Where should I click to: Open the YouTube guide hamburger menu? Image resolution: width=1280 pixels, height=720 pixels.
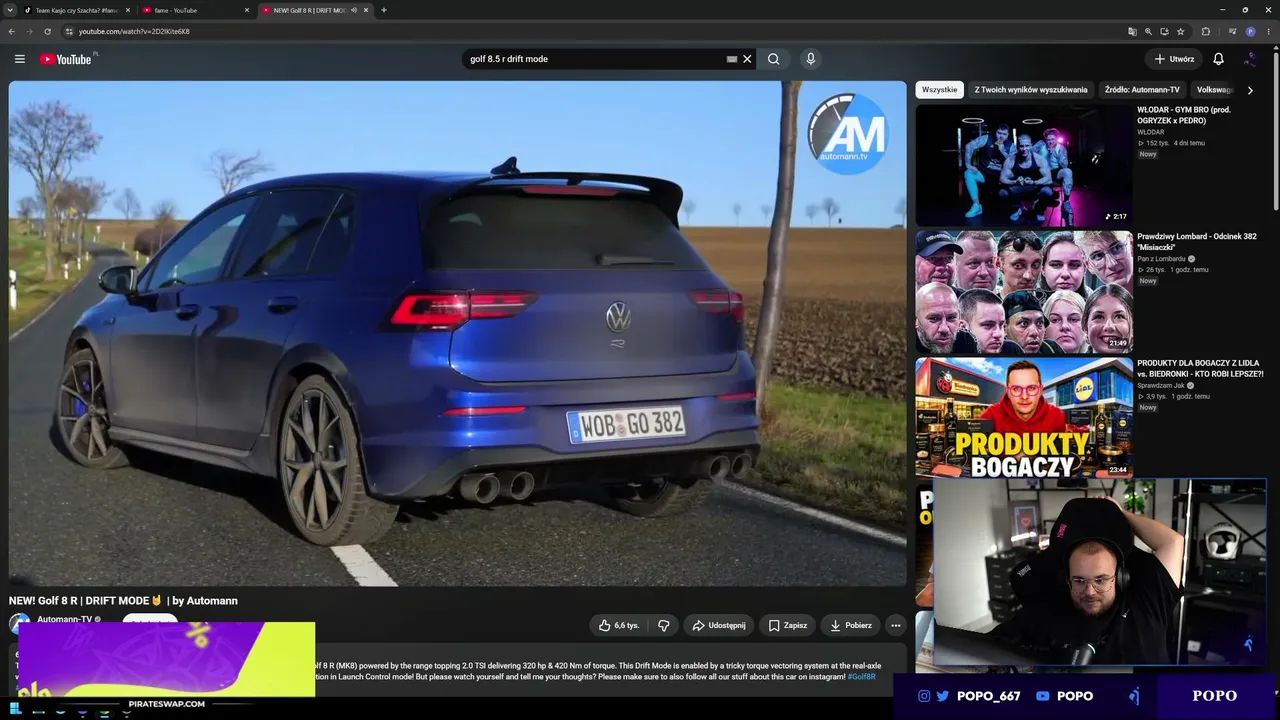pyautogui.click(x=19, y=59)
